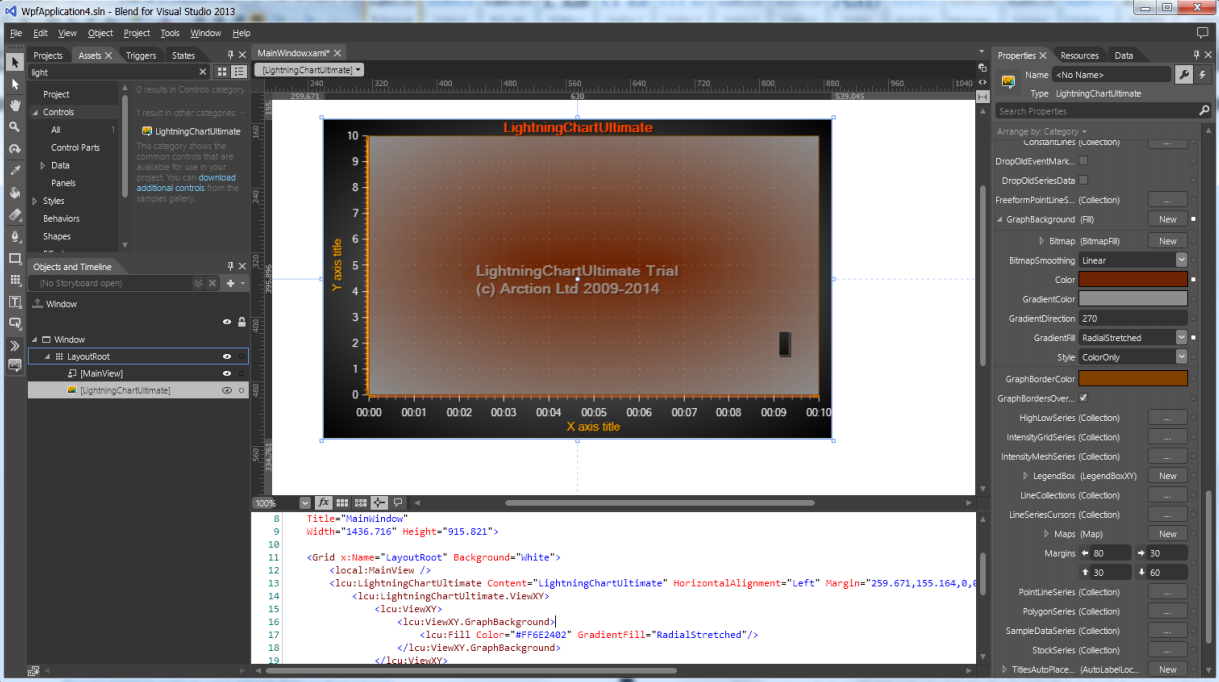
Task: Switch Assets panel to list view
Action: tap(238, 71)
